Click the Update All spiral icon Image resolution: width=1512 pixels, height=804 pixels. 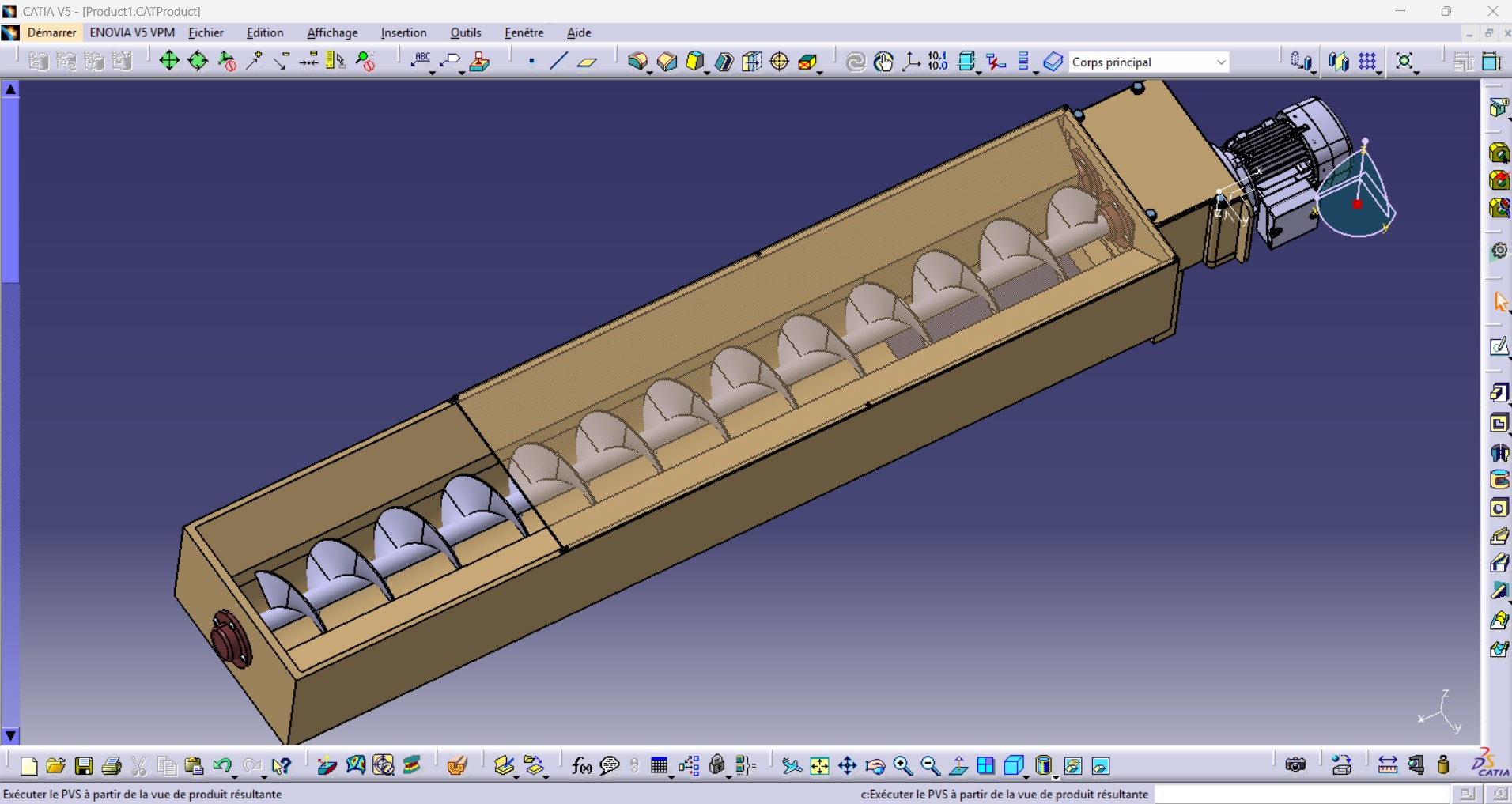coord(856,62)
